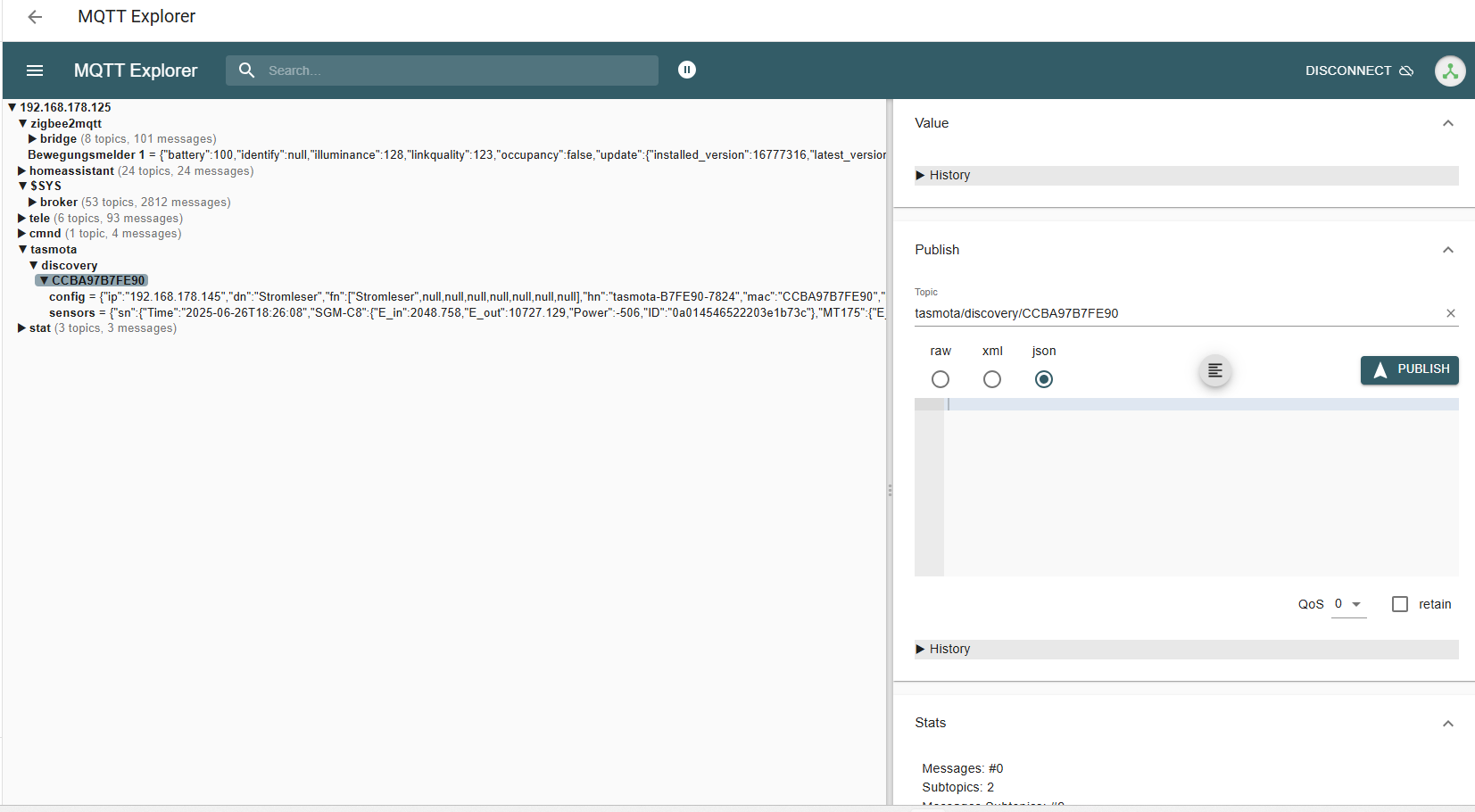Select the xml payload format

click(x=992, y=379)
